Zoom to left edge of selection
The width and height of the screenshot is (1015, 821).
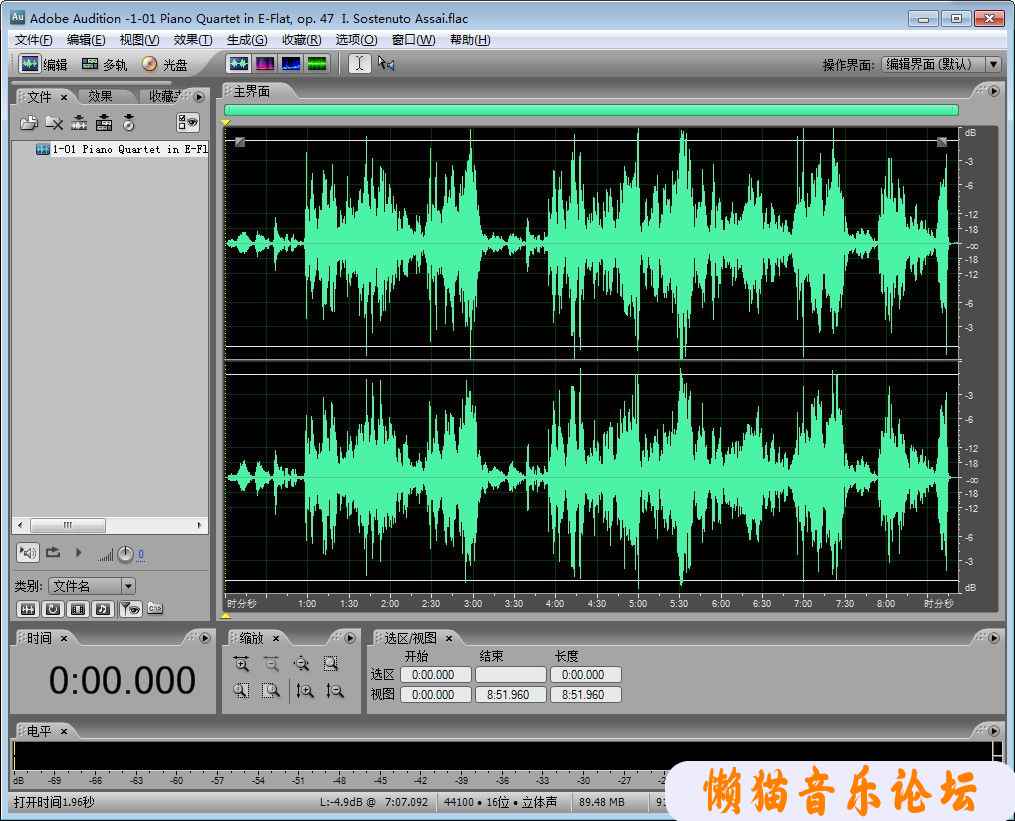(241, 691)
